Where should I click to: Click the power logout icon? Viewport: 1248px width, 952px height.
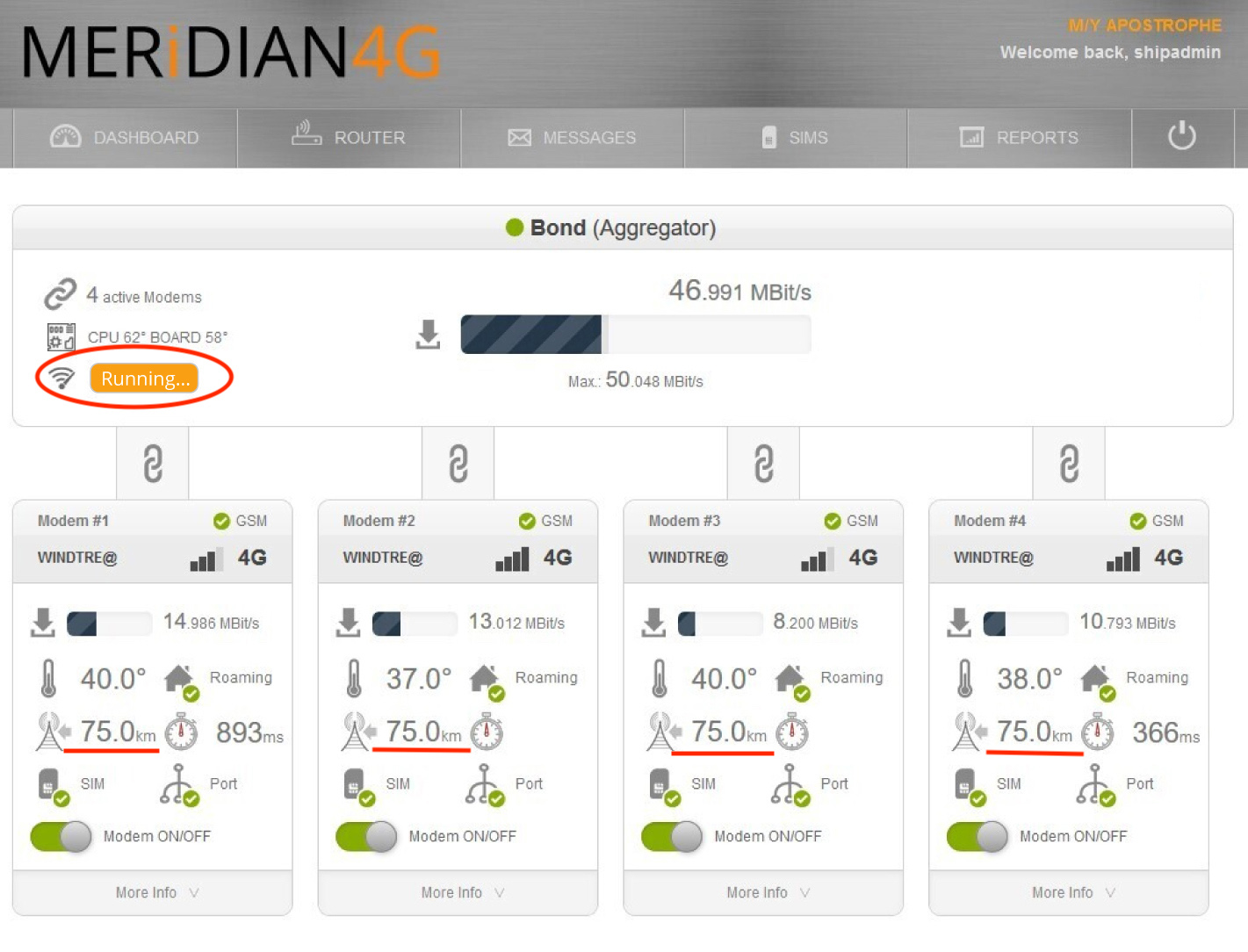1182,136
